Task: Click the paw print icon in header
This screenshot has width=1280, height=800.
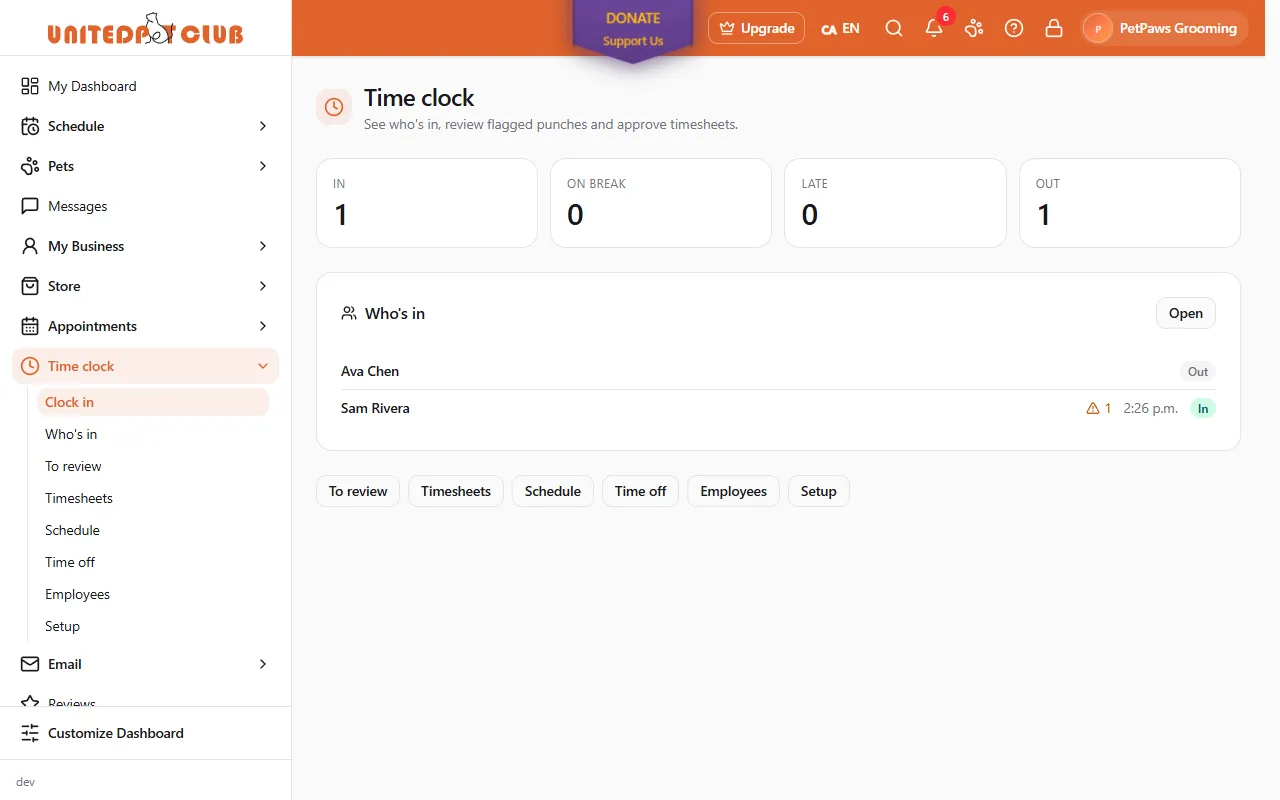Action: click(974, 28)
